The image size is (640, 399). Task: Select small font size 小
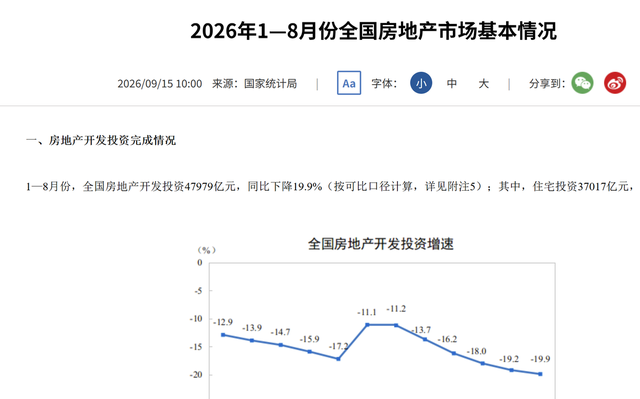(421, 83)
